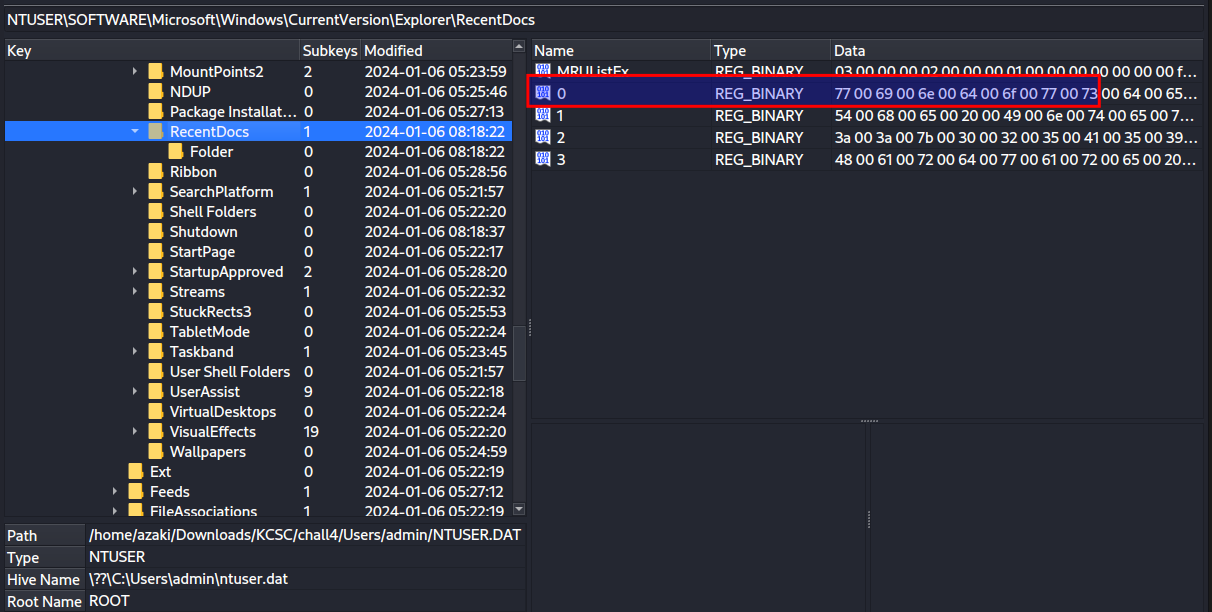The image size is (1212, 612).
Task: Sort by the Modified column header
Action: (435, 50)
